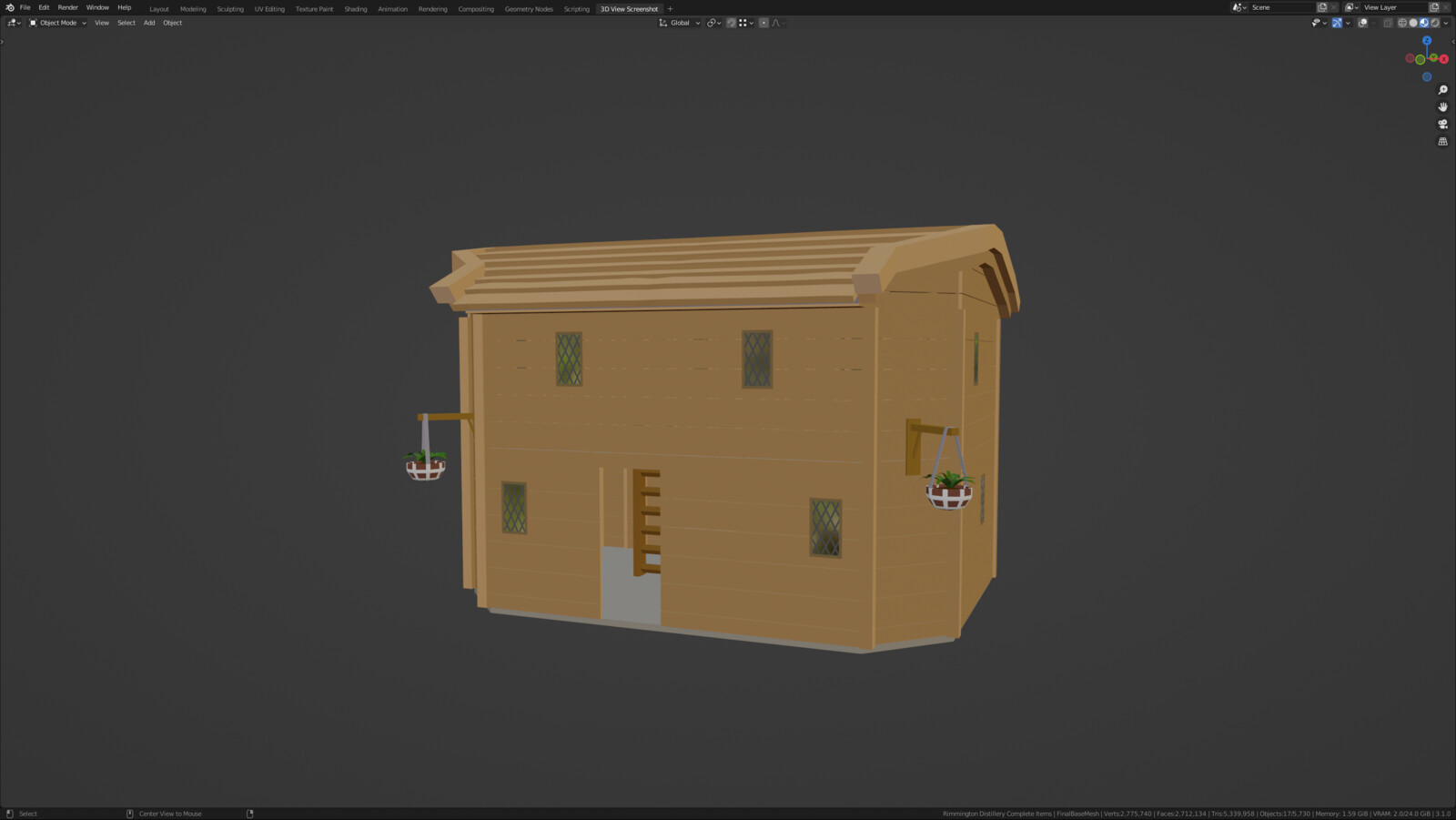Add a new view layer icon
1456x820 pixels.
(x=1434, y=7)
